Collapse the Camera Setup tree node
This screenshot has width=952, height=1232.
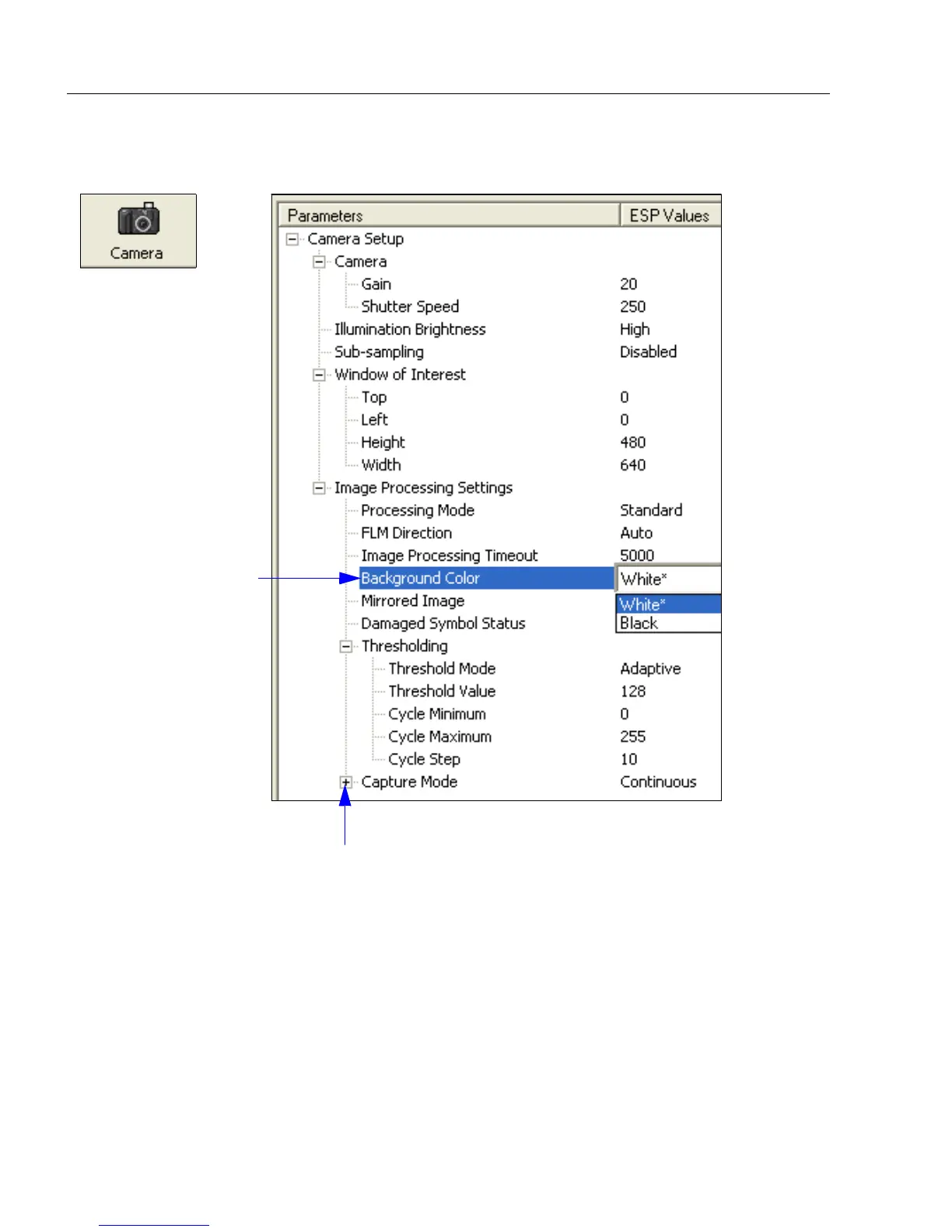click(x=292, y=240)
